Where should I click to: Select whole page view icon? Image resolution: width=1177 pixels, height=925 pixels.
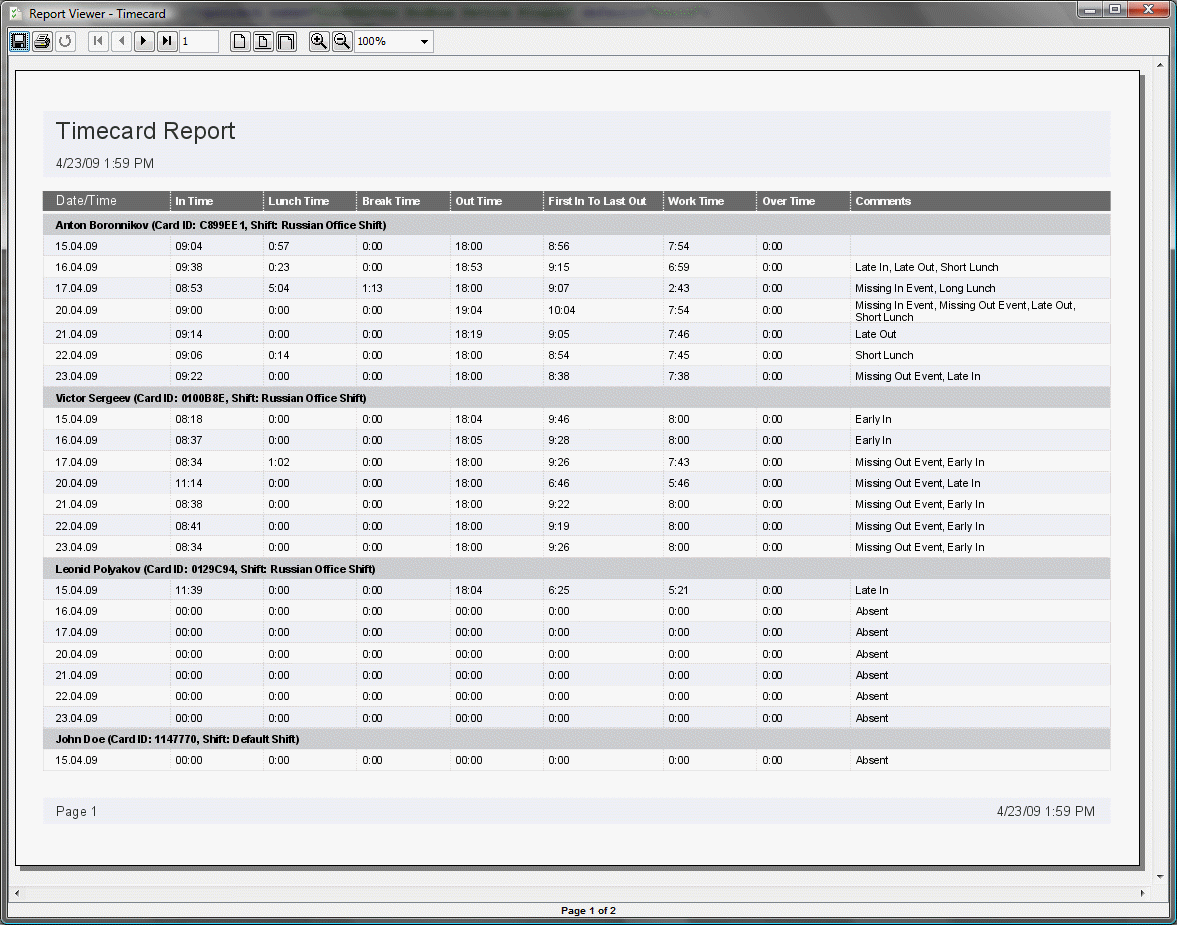(x=239, y=41)
